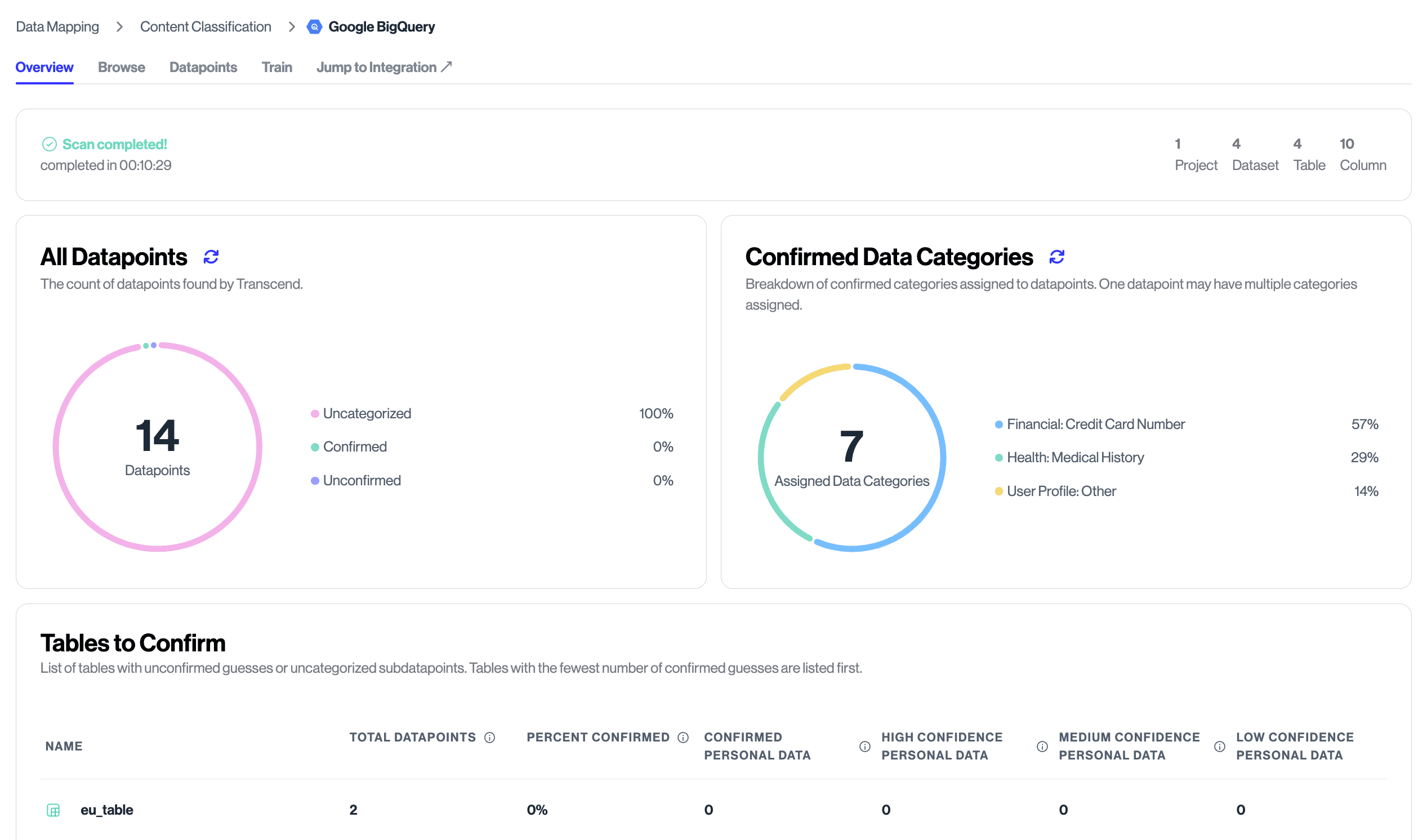Refresh the Confirmed Data Categories chart

[1056, 257]
